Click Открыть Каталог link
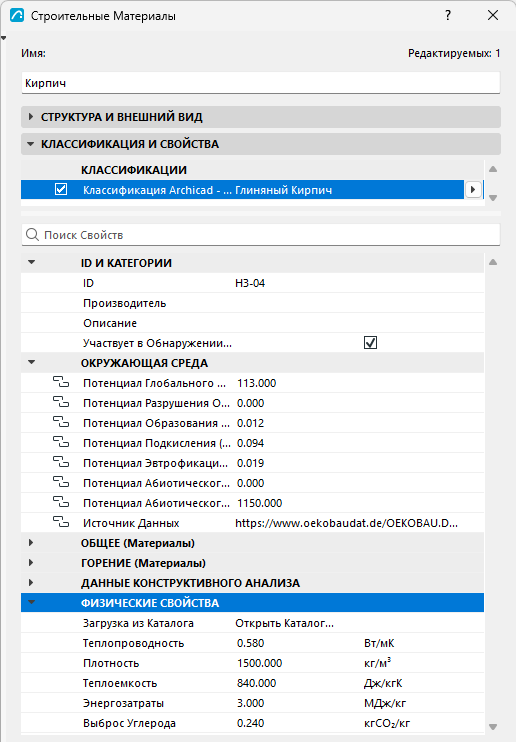 [x=285, y=623]
